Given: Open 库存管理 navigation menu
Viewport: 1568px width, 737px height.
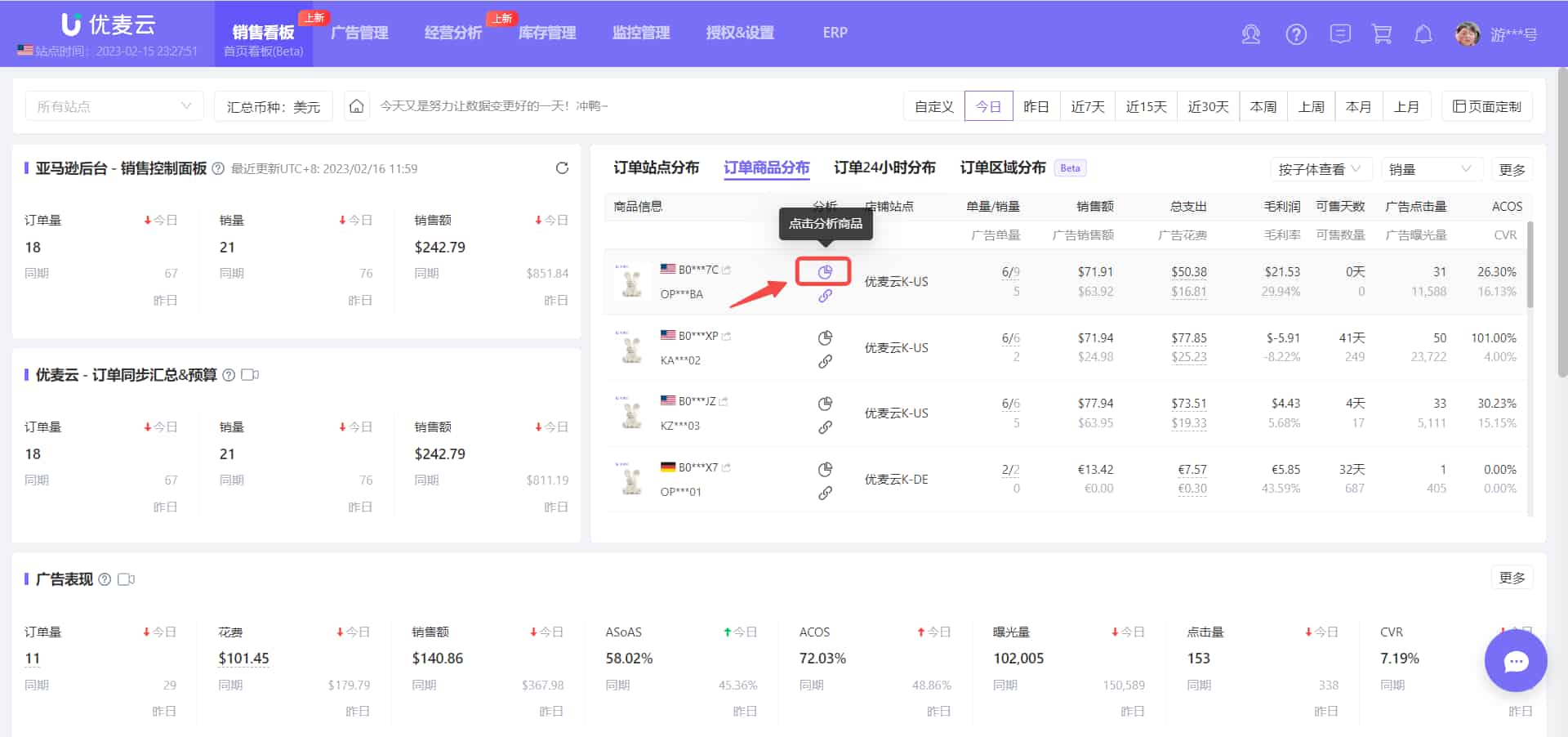Looking at the screenshot, I should point(547,33).
